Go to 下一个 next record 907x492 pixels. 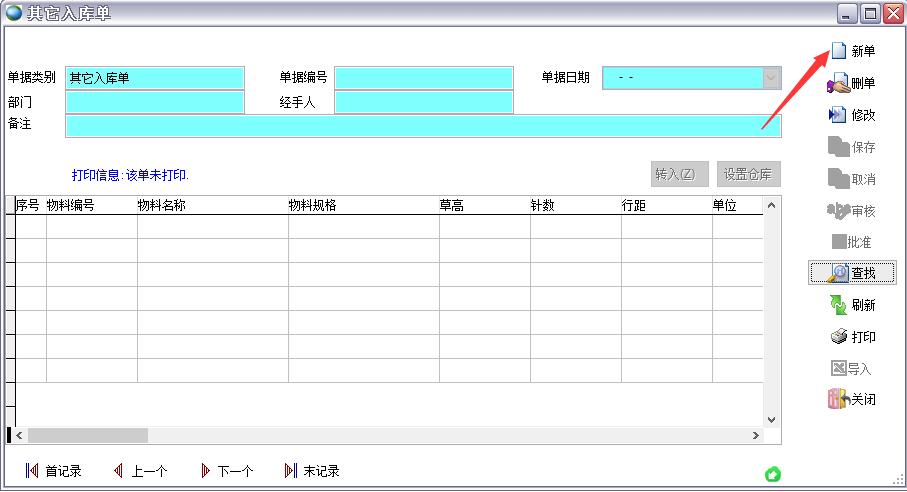[205, 471]
